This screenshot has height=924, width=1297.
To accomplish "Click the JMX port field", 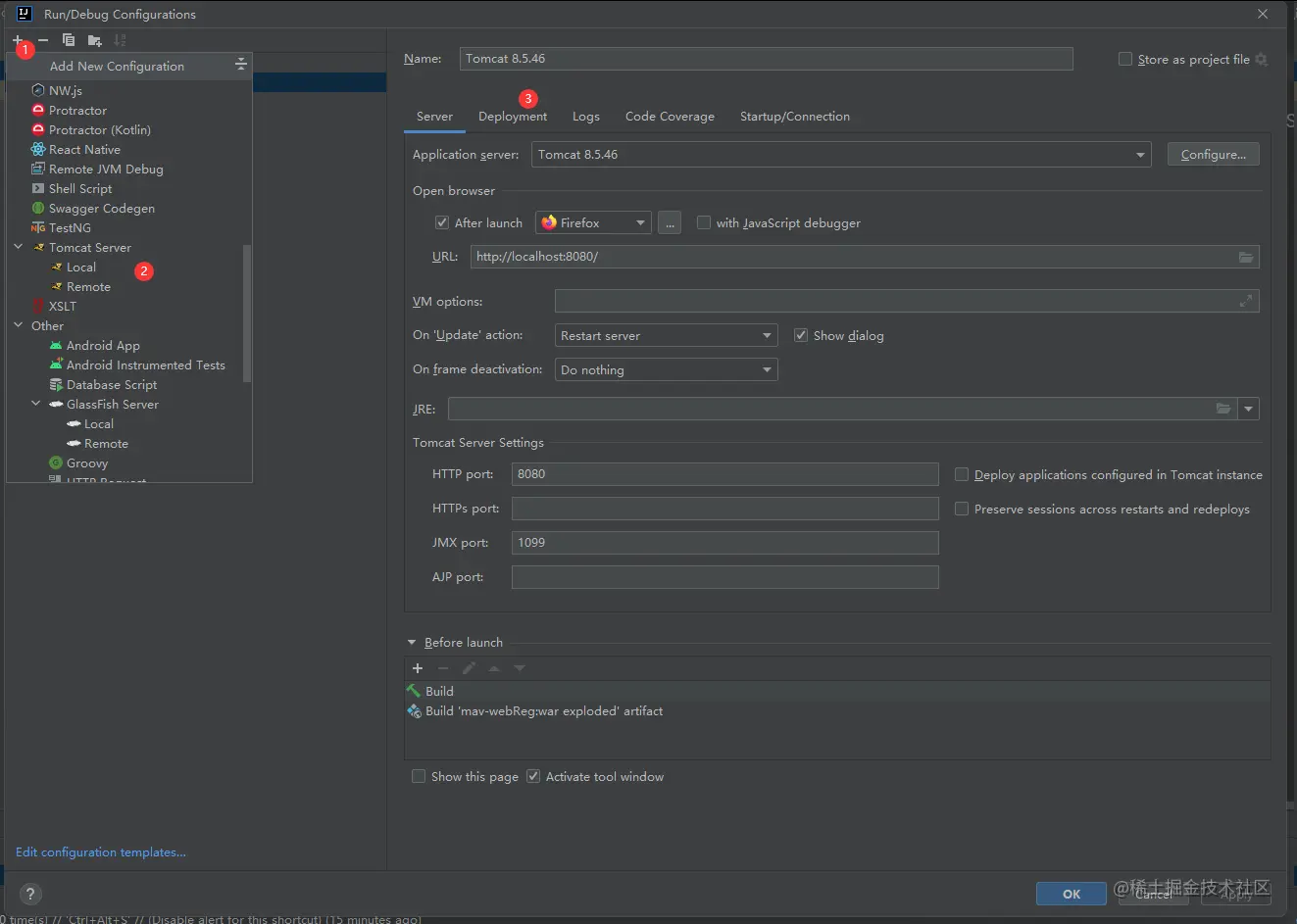I will point(725,543).
